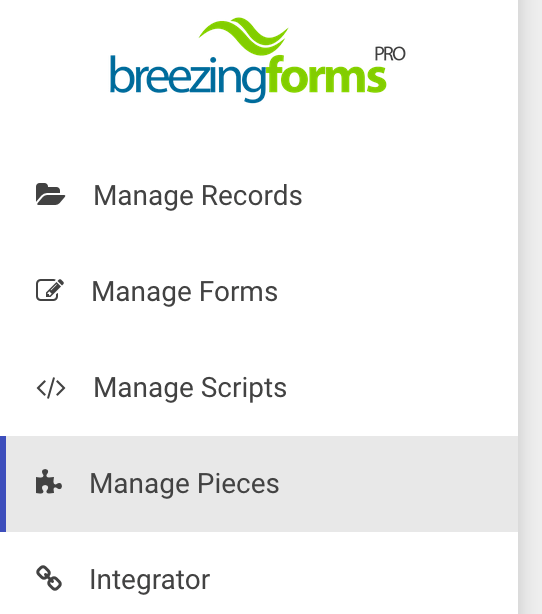This screenshot has width=542, height=614.
Task: Click the vertical scrollbar track at the right edge
Action: (x=530, y=307)
